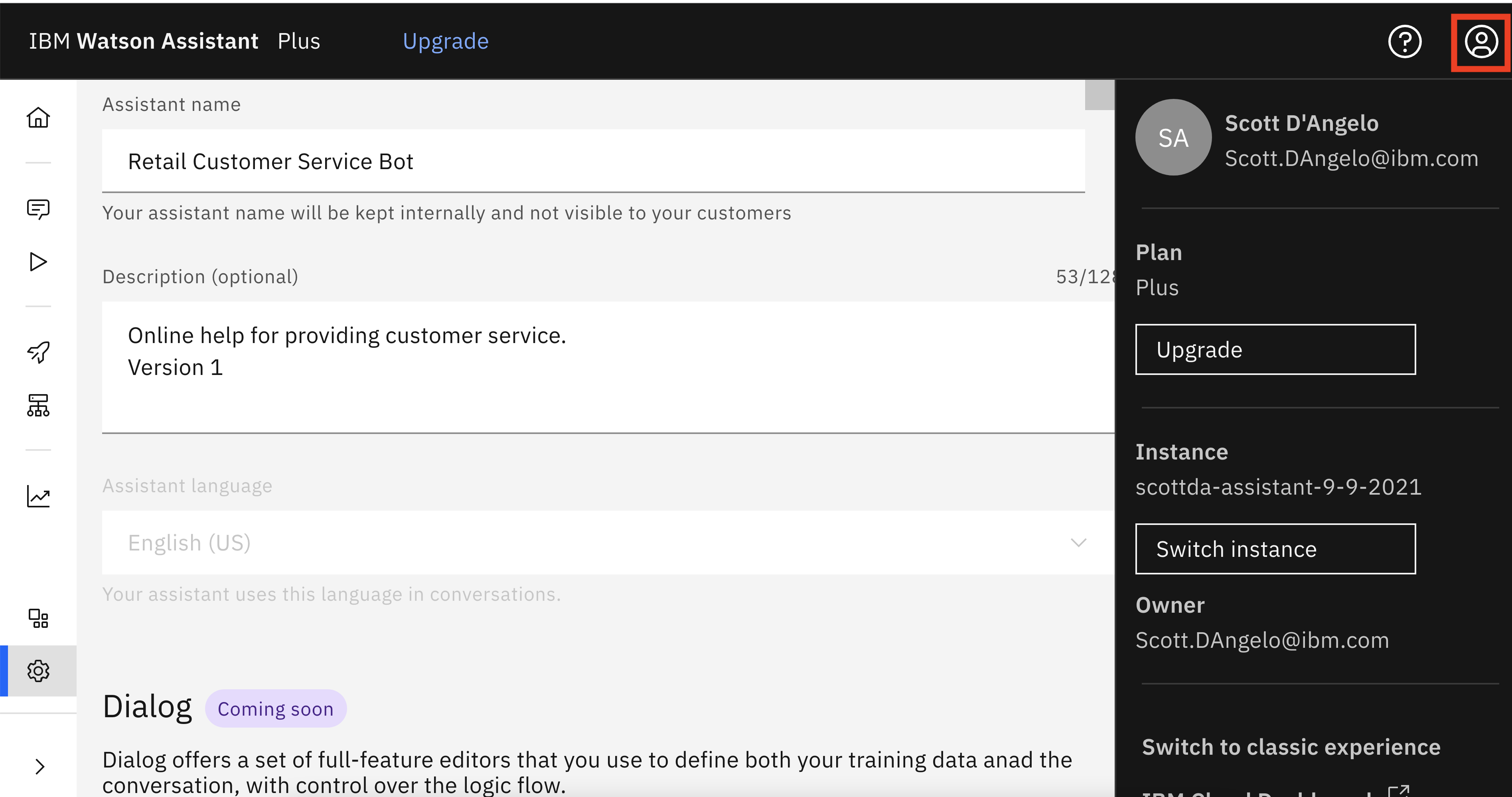This screenshot has width=1512, height=797.
Task: Open the Publish rocket icon
Action: (x=38, y=352)
